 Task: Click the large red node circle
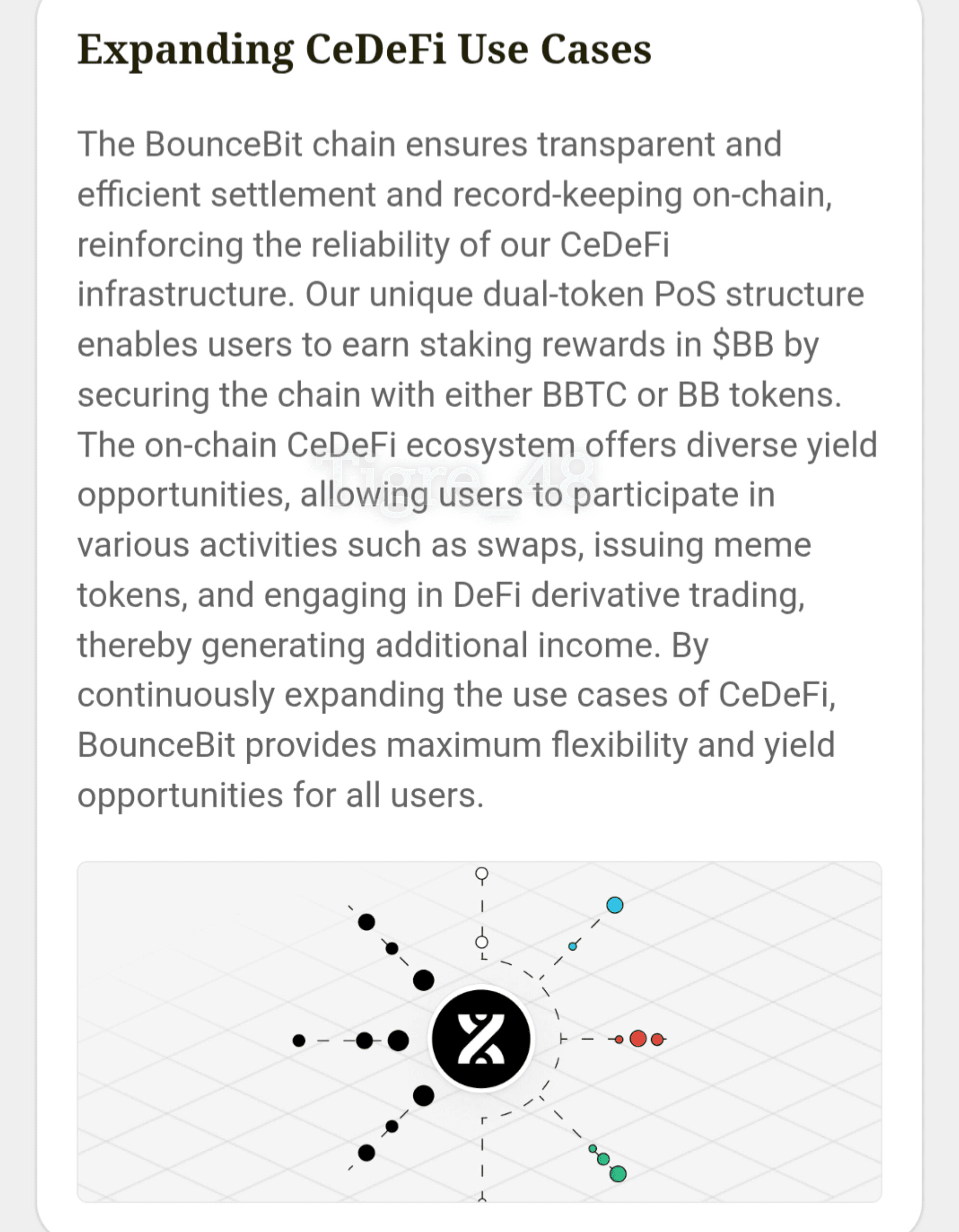pos(638,1038)
